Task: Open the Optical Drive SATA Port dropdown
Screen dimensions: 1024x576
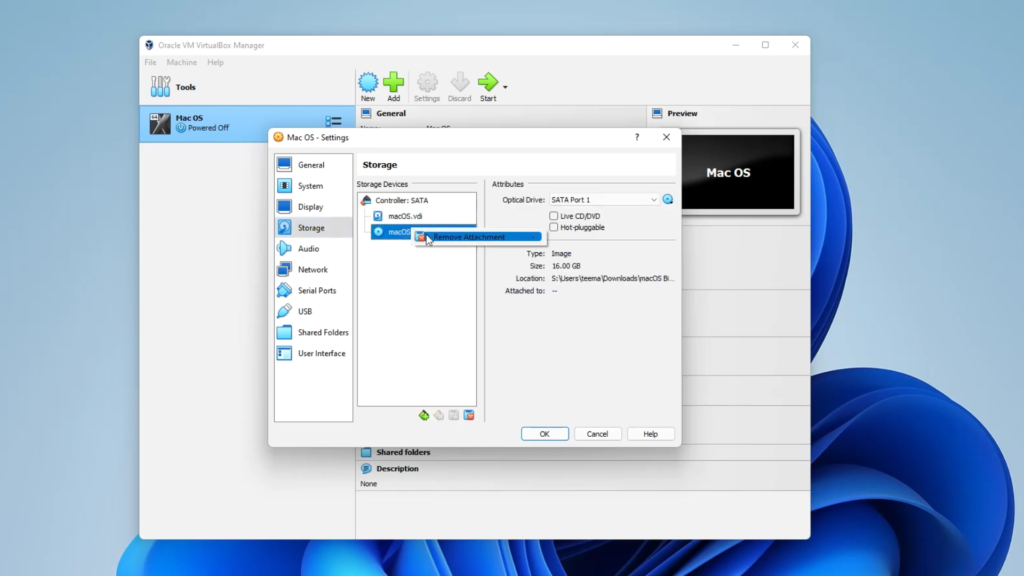Action: pyautogui.click(x=604, y=200)
